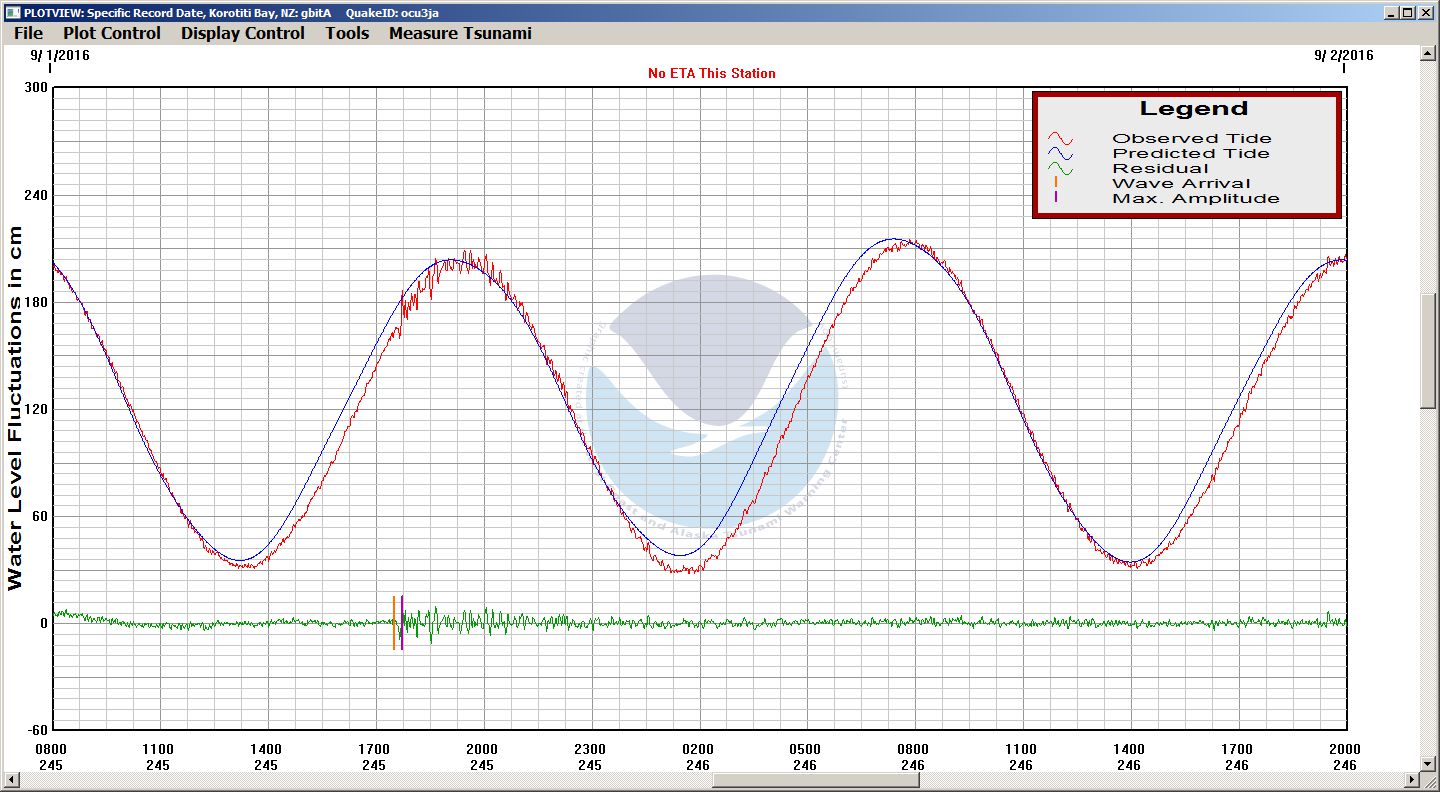Open the Plot Control menu

pyautogui.click(x=112, y=33)
